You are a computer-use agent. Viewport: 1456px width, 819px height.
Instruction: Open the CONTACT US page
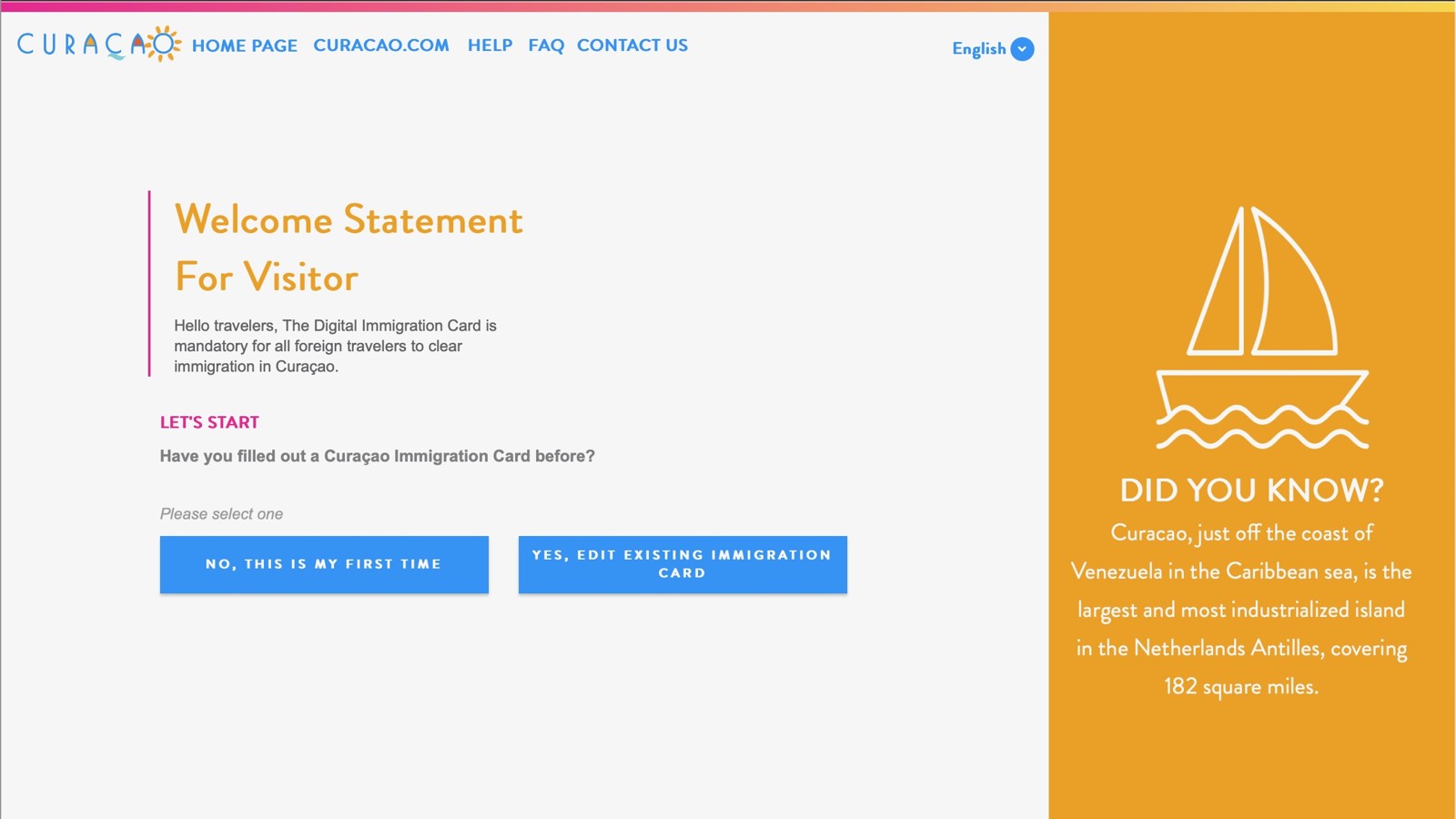pos(632,45)
